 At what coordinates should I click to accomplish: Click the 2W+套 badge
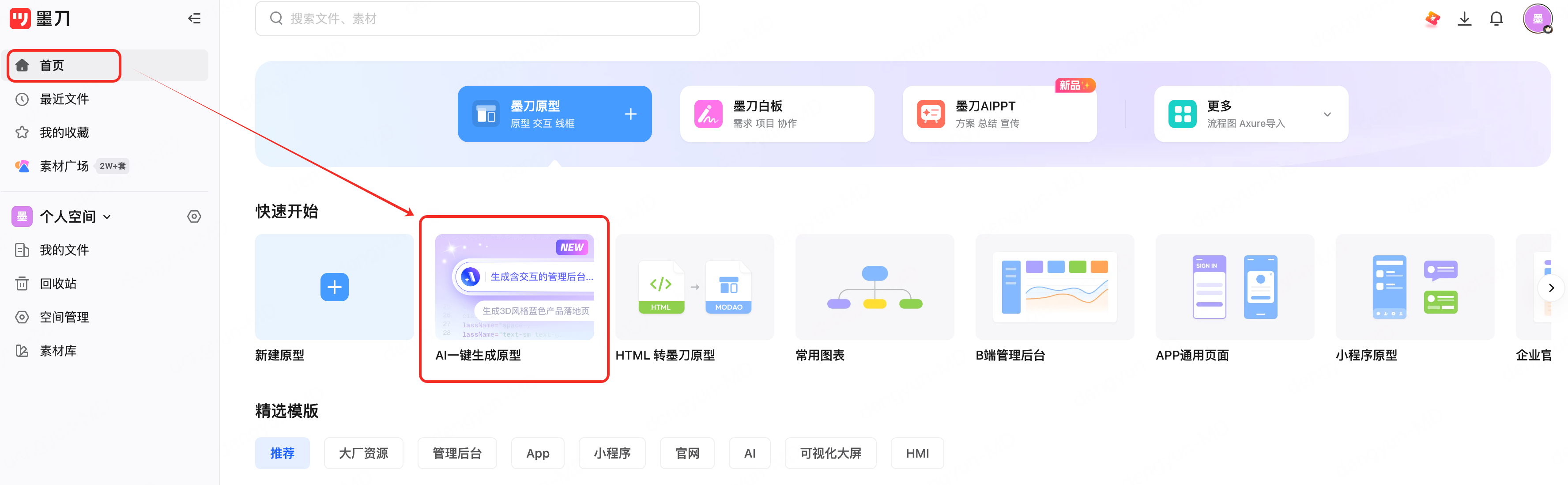coord(113,166)
